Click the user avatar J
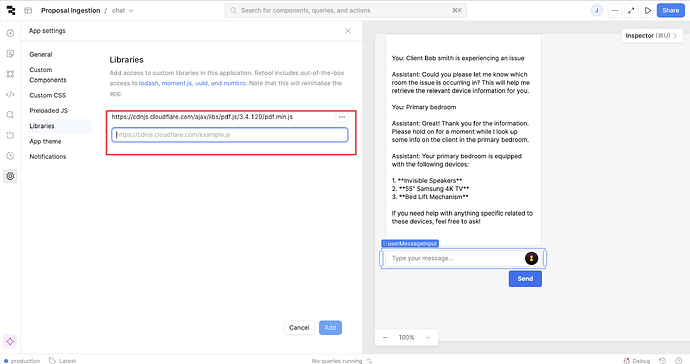690x364 pixels. (x=596, y=10)
